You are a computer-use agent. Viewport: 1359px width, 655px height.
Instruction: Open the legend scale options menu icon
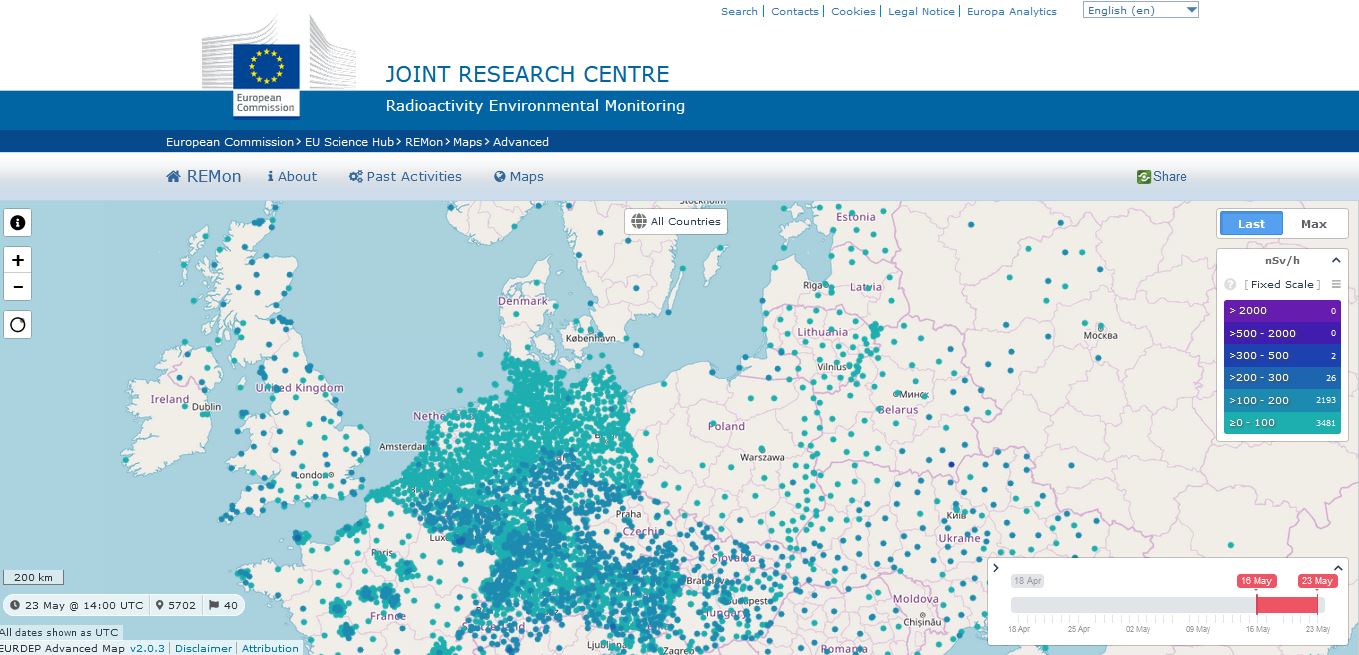1336,285
